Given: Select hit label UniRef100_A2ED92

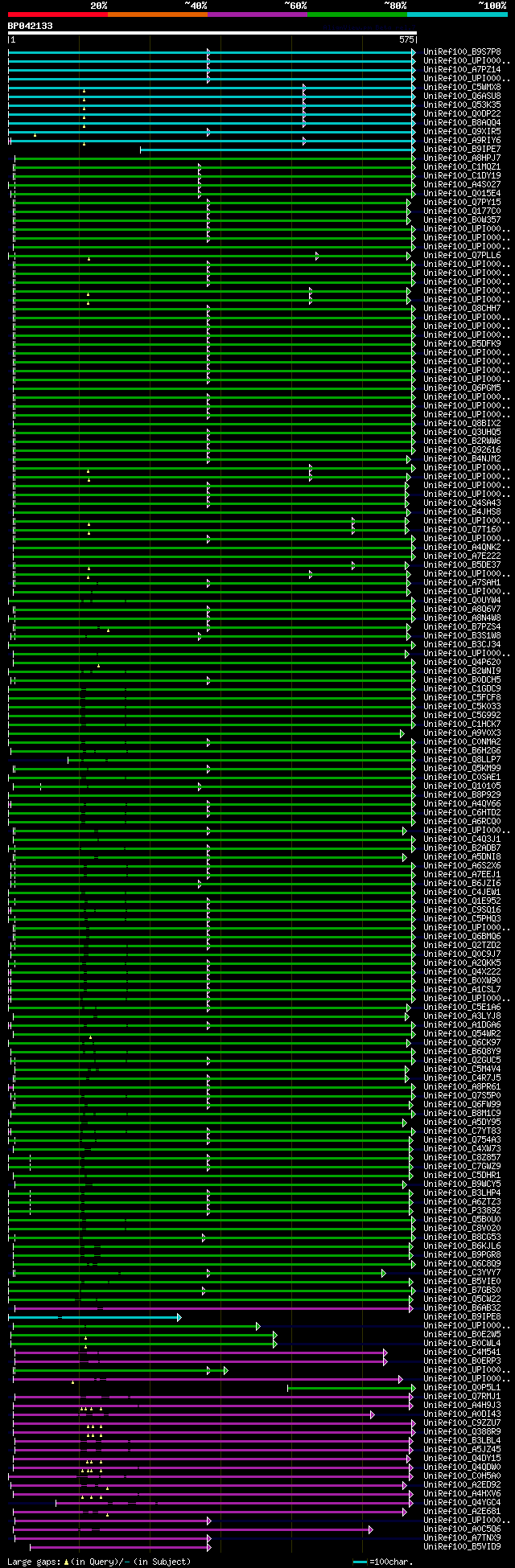Looking at the screenshot, I should 462,1485.
